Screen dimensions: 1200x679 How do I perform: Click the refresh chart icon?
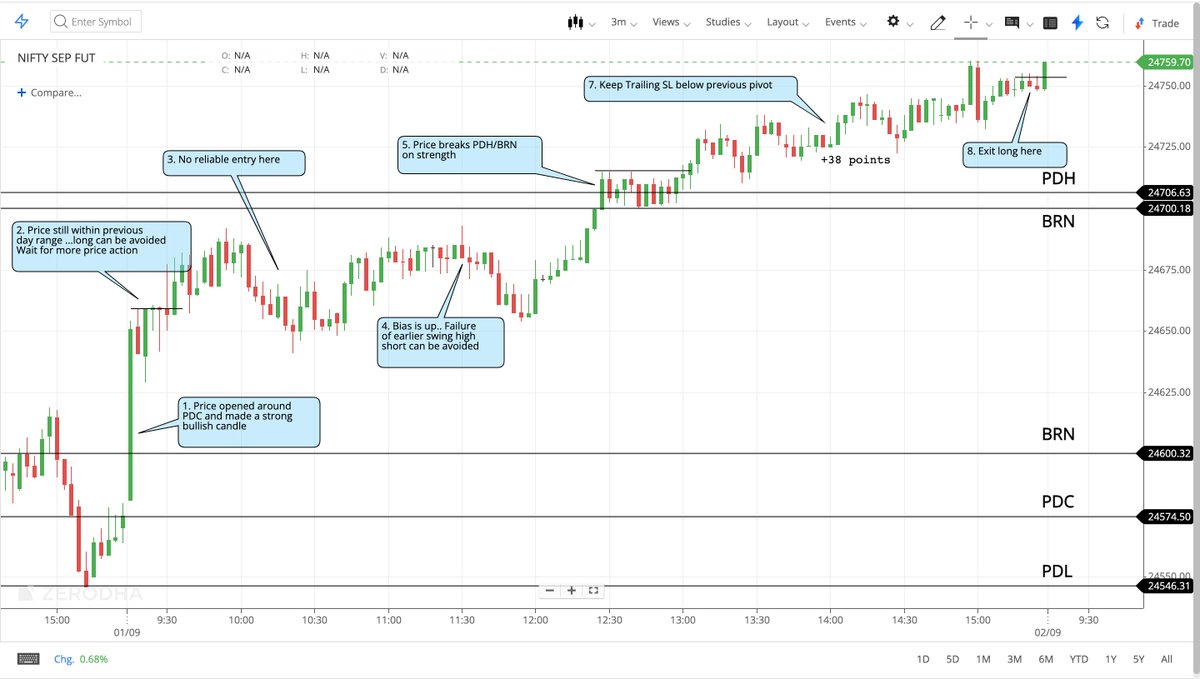click(x=1102, y=22)
